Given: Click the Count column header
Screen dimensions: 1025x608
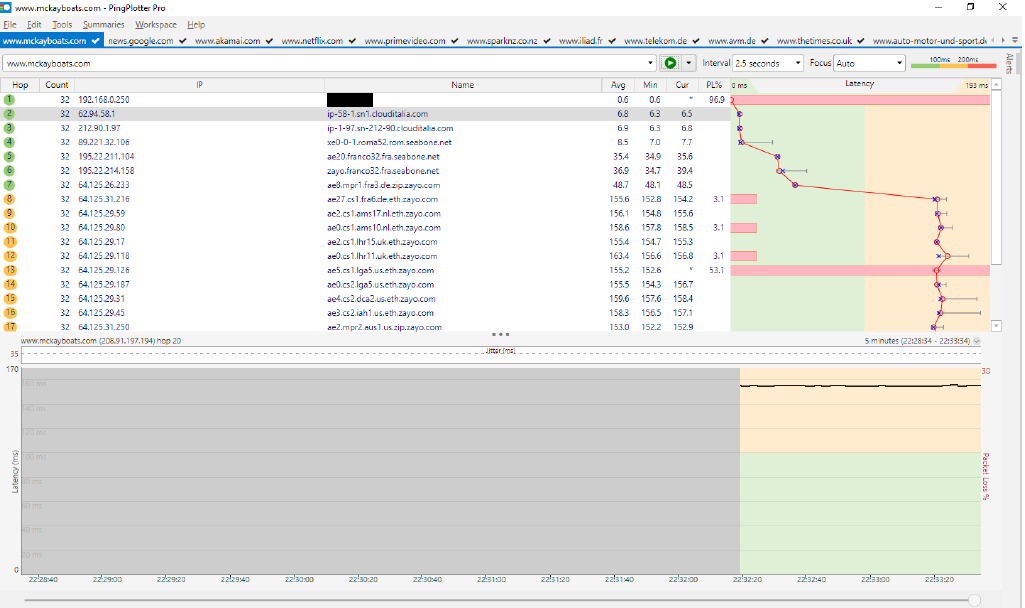Looking at the screenshot, I should (x=57, y=85).
